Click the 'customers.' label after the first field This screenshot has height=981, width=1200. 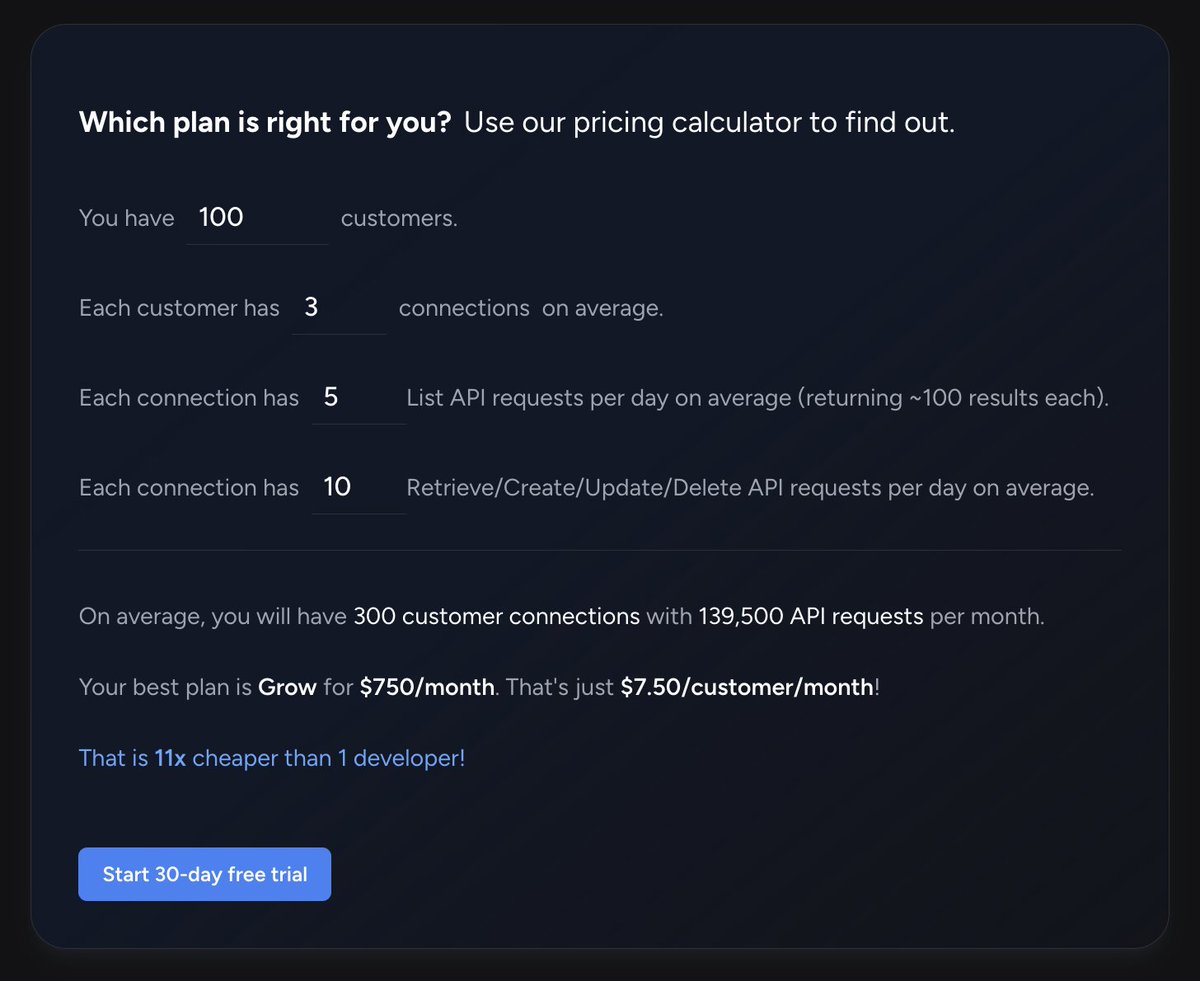pos(399,218)
